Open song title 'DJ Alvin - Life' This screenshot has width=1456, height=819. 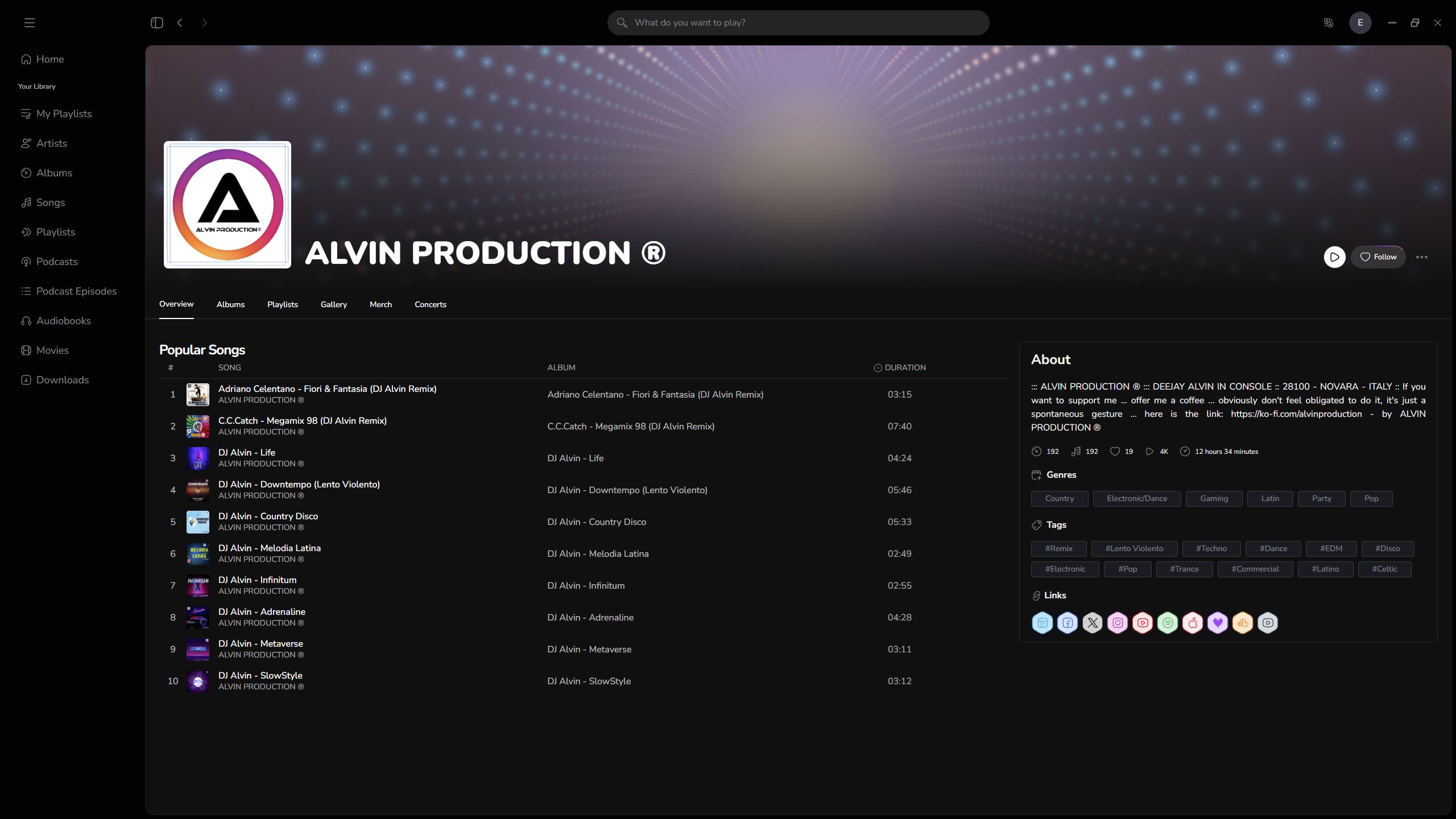(x=247, y=453)
